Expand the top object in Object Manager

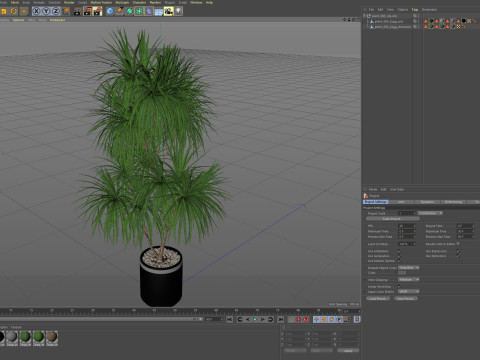365,16
